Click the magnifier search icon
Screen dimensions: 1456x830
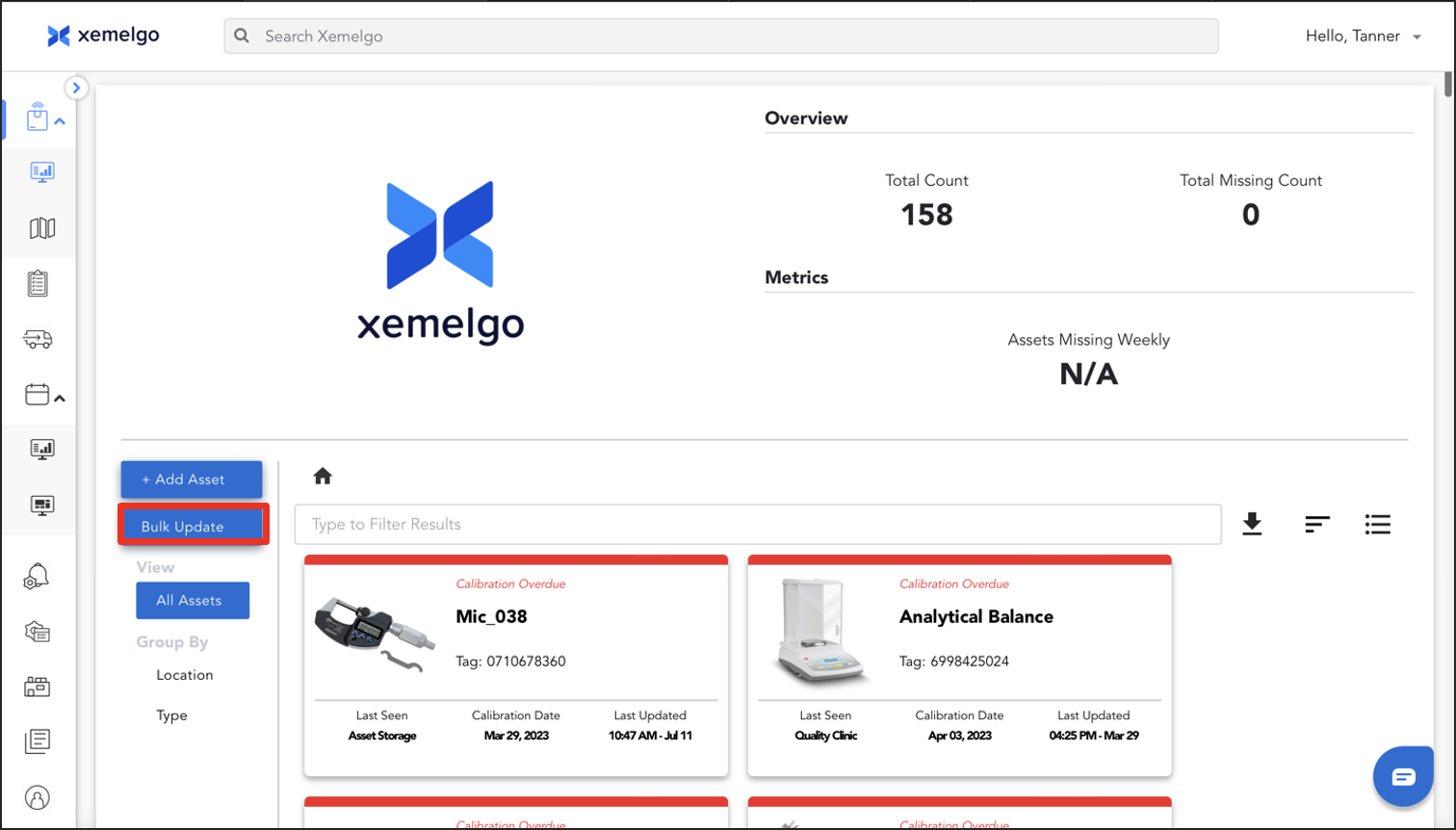[x=243, y=36]
